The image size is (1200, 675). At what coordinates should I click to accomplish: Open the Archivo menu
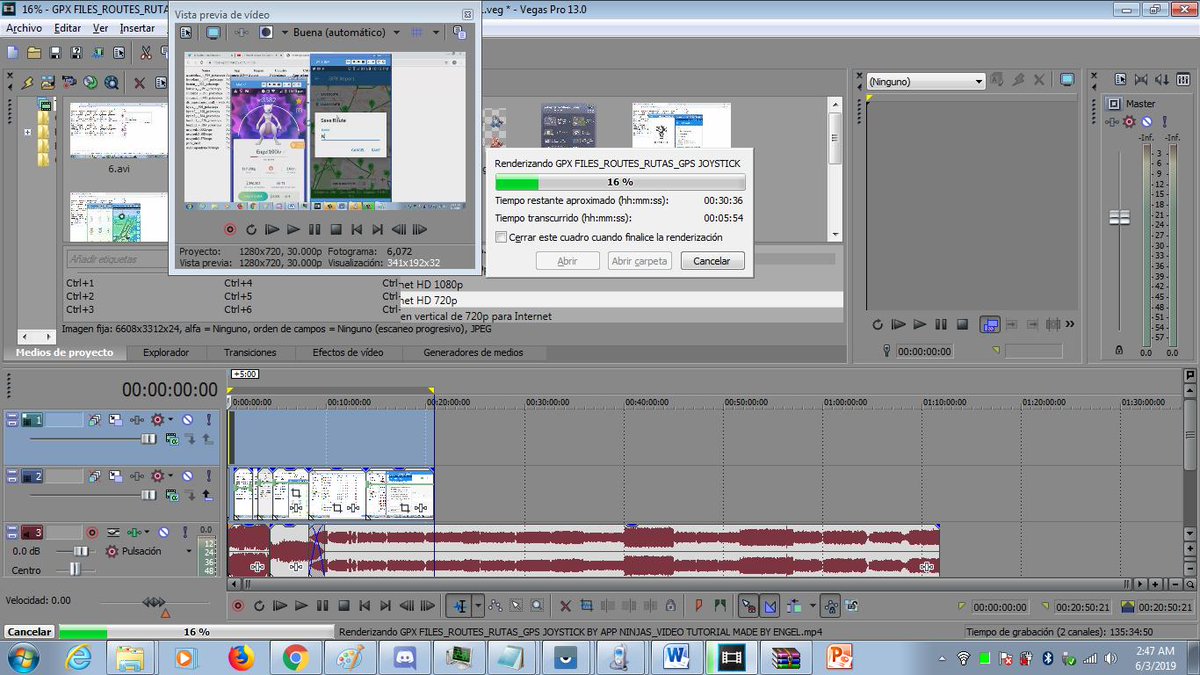24,28
